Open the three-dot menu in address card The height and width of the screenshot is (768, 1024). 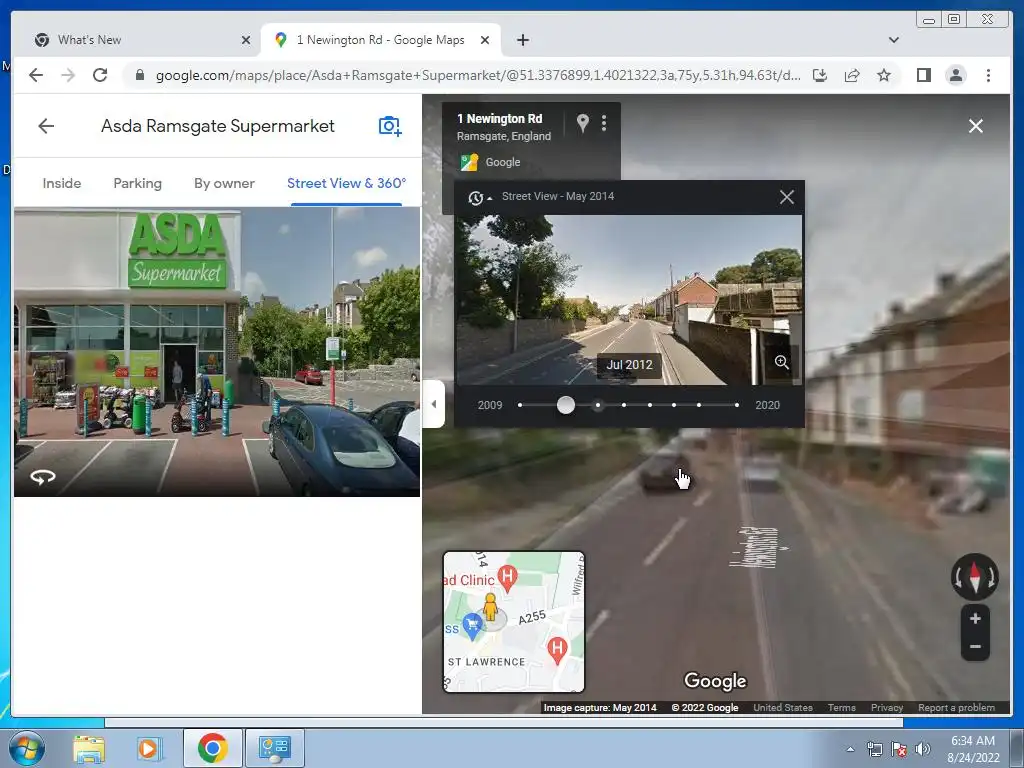tap(604, 123)
